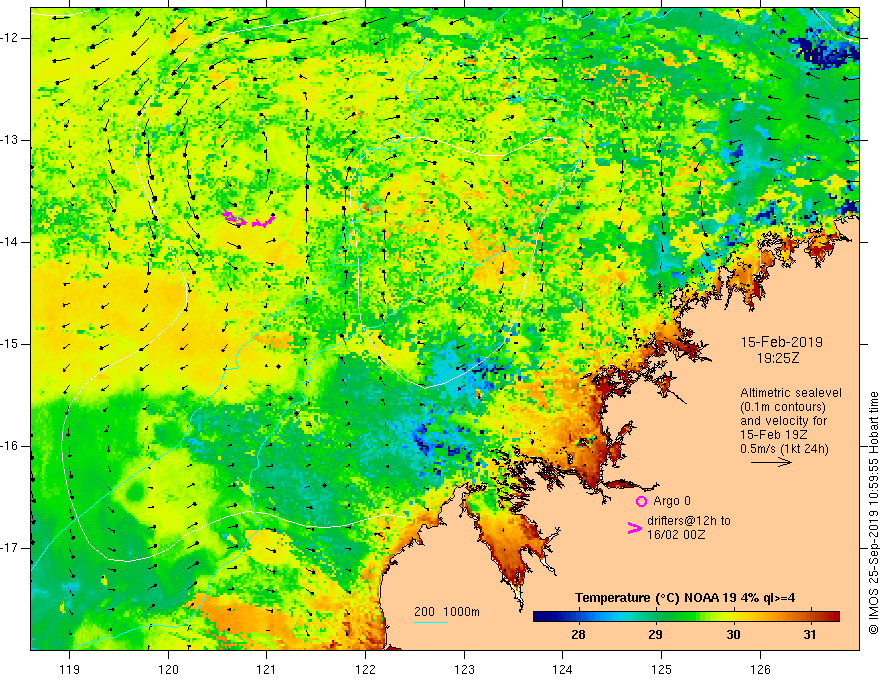This screenshot has width=880, height=680.
Task: Click the magenta drifter track on the map
Action: [x=248, y=219]
